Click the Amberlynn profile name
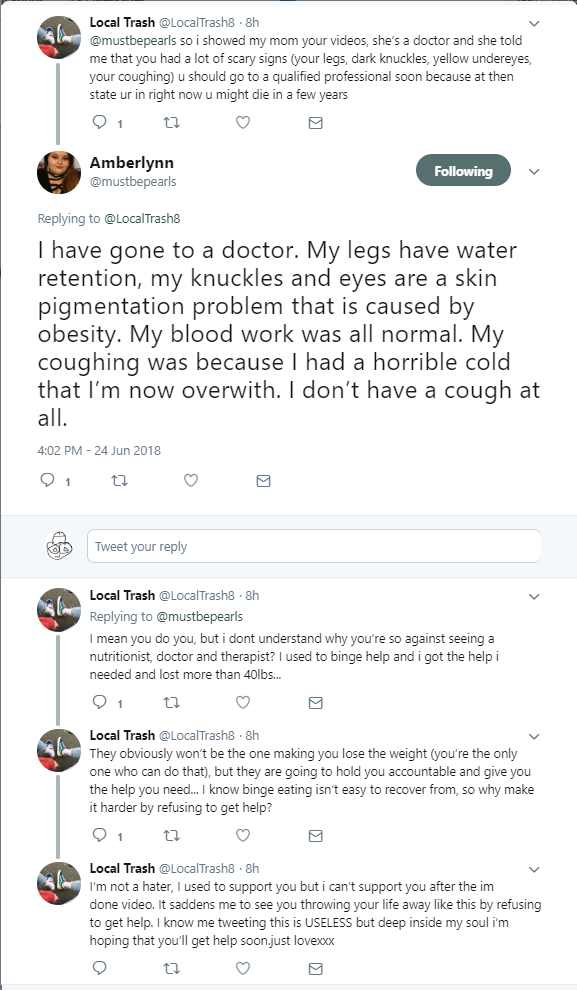577x990 pixels. [x=131, y=162]
